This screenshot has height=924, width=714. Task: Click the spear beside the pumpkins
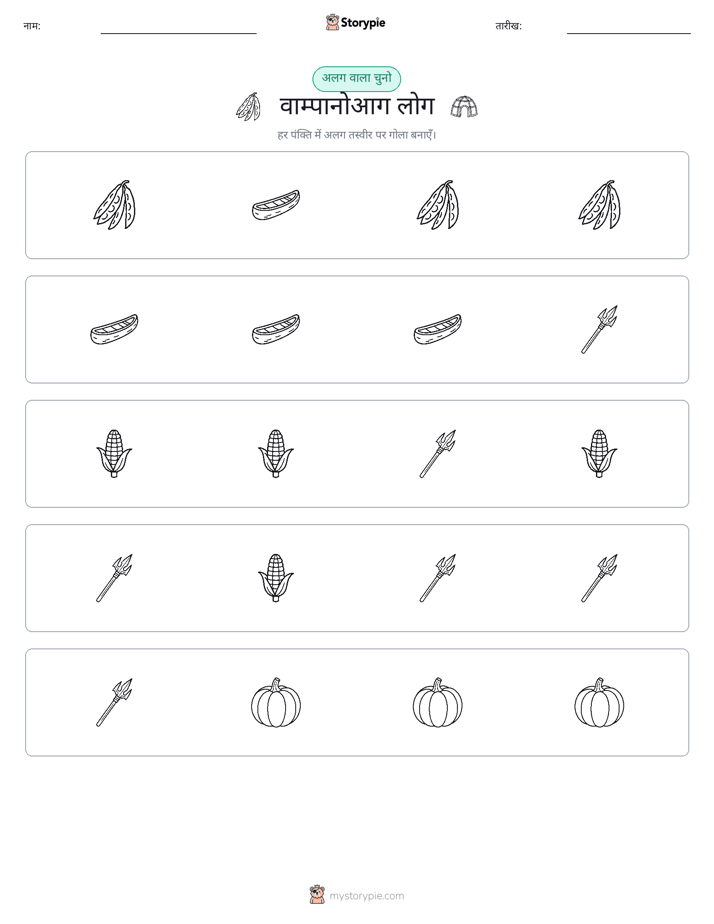pyautogui.click(x=114, y=702)
